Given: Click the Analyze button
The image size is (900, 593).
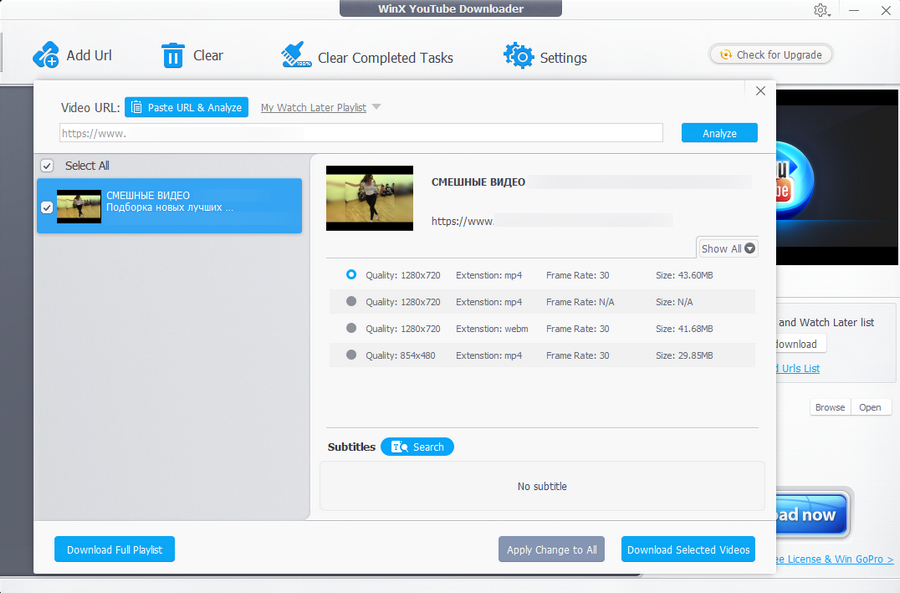Looking at the screenshot, I should point(719,133).
